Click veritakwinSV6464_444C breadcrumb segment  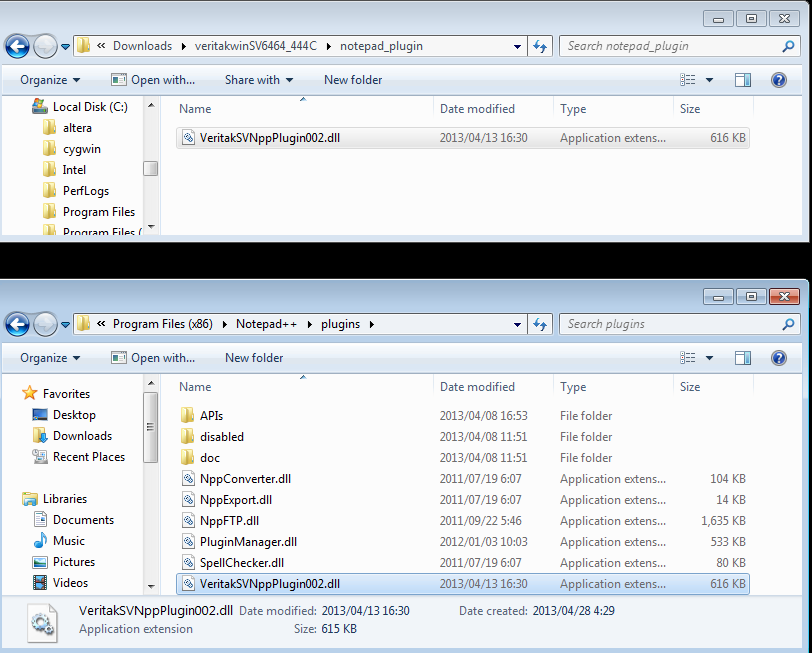point(256,46)
